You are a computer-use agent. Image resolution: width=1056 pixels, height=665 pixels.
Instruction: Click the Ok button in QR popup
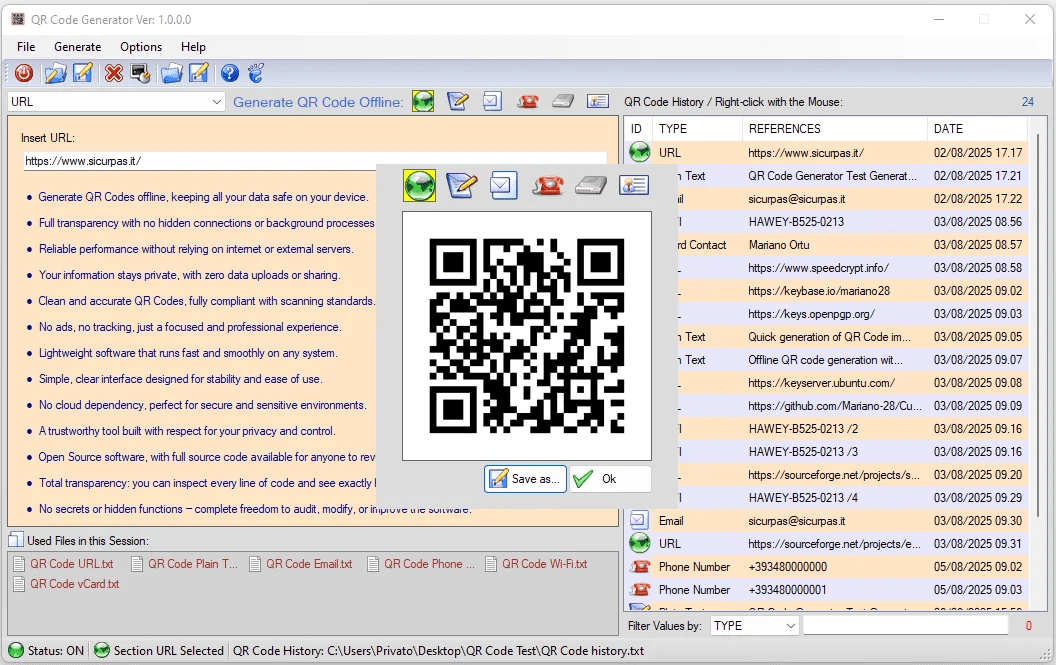(x=610, y=478)
